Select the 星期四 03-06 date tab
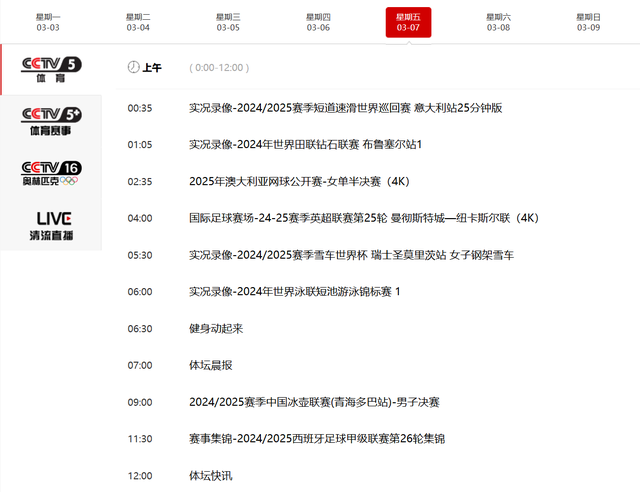This screenshot has height=492, width=640. pos(318,22)
